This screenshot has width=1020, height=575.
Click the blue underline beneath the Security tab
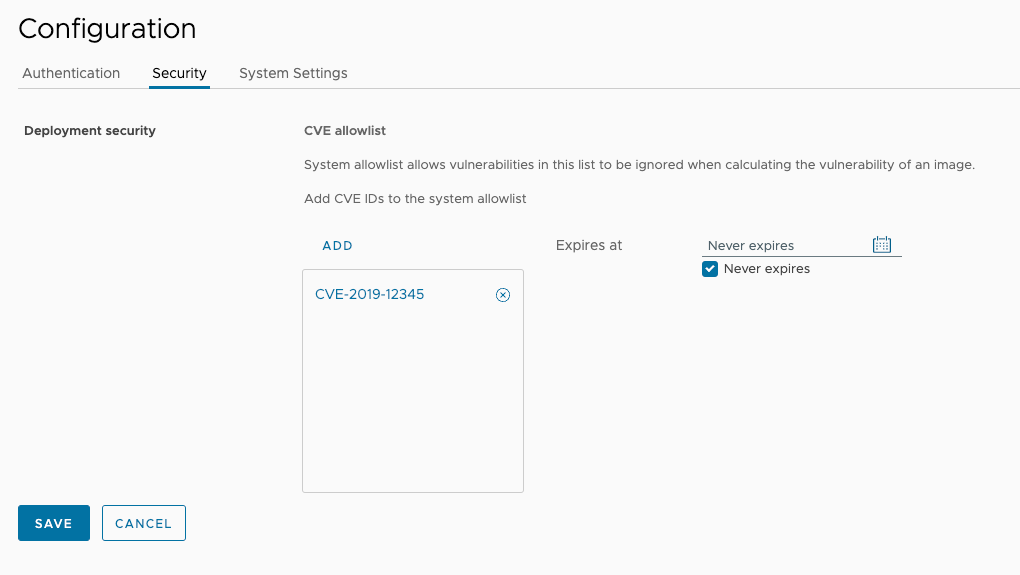(179, 87)
